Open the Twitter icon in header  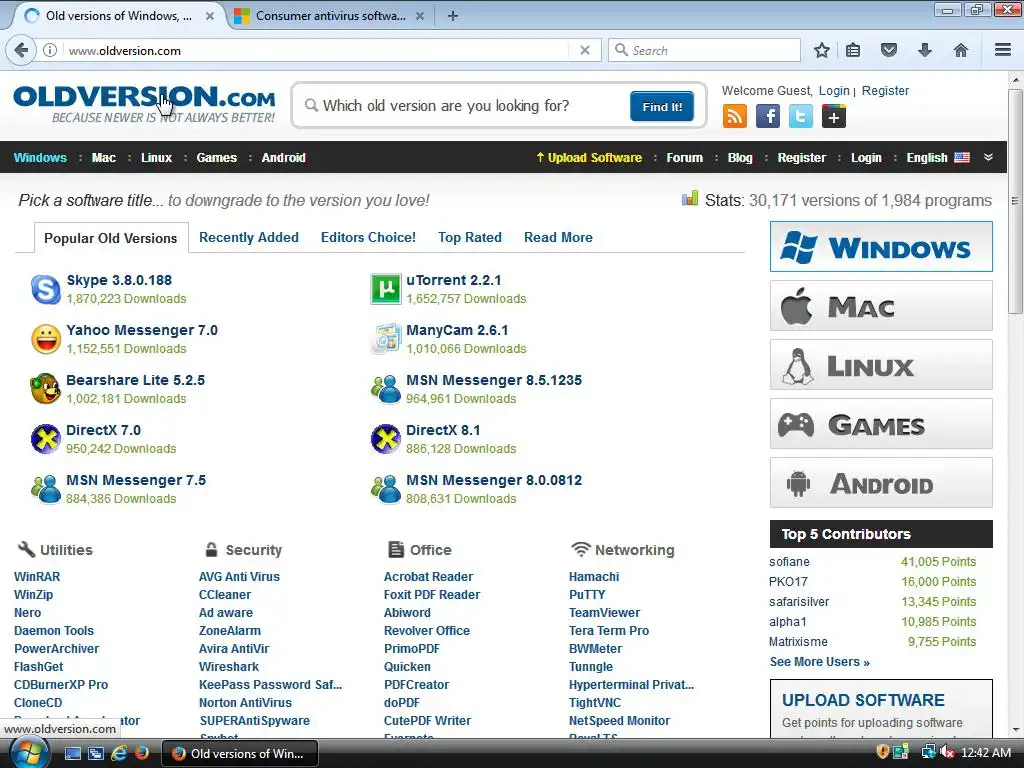point(801,117)
